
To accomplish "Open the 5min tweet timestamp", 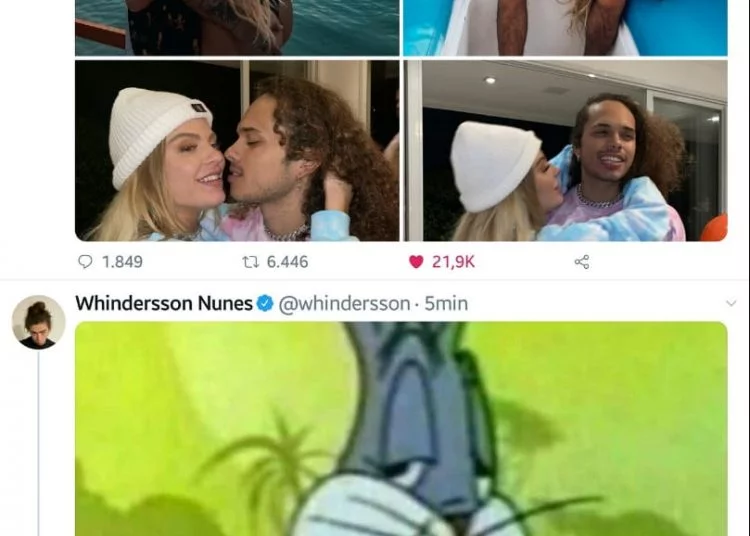I will pos(446,304).
